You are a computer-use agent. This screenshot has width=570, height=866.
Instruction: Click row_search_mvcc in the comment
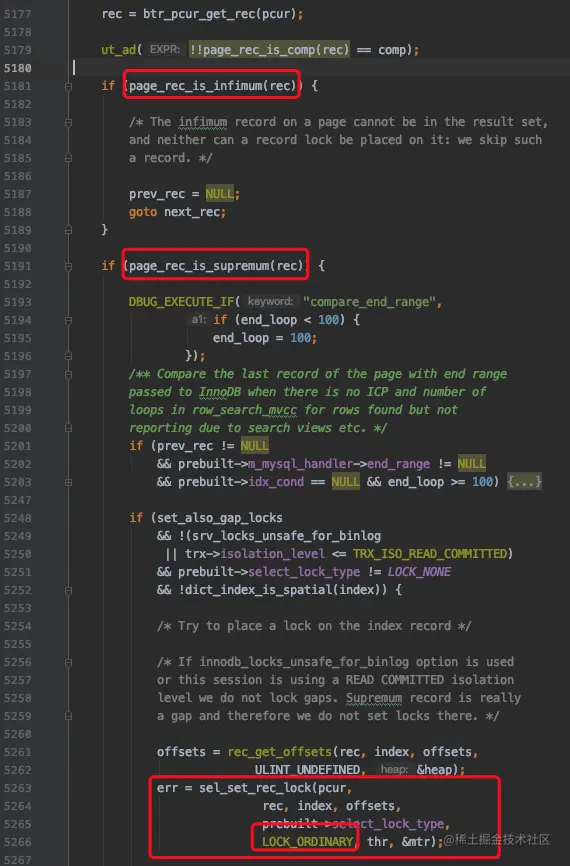click(x=244, y=410)
